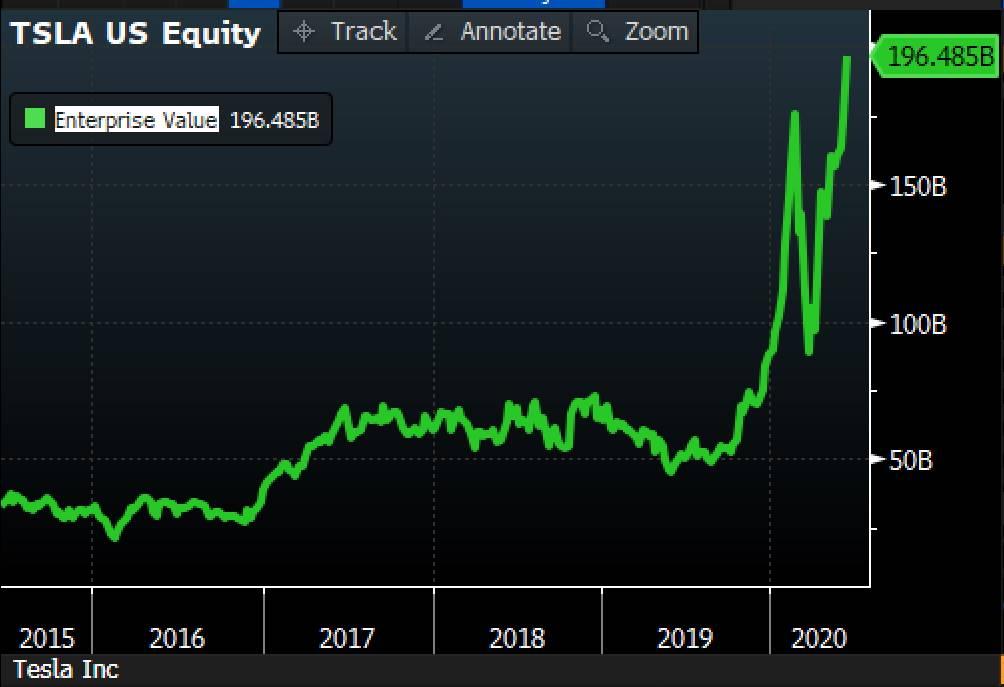This screenshot has width=1004, height=687.
Task: Click the 2015 axis year label
Action: (47, 638)
